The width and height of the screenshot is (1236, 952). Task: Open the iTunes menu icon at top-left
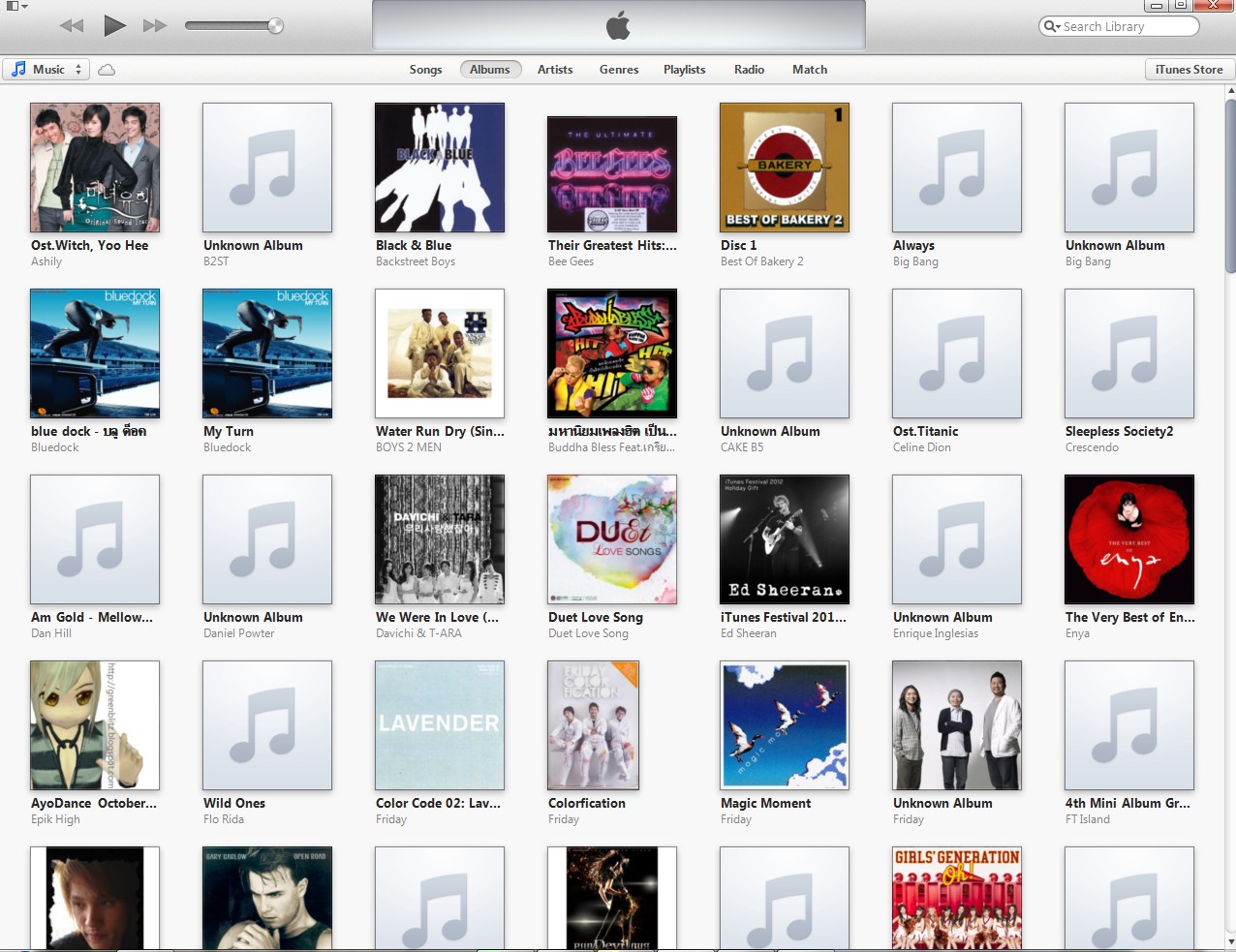[15, 6]
